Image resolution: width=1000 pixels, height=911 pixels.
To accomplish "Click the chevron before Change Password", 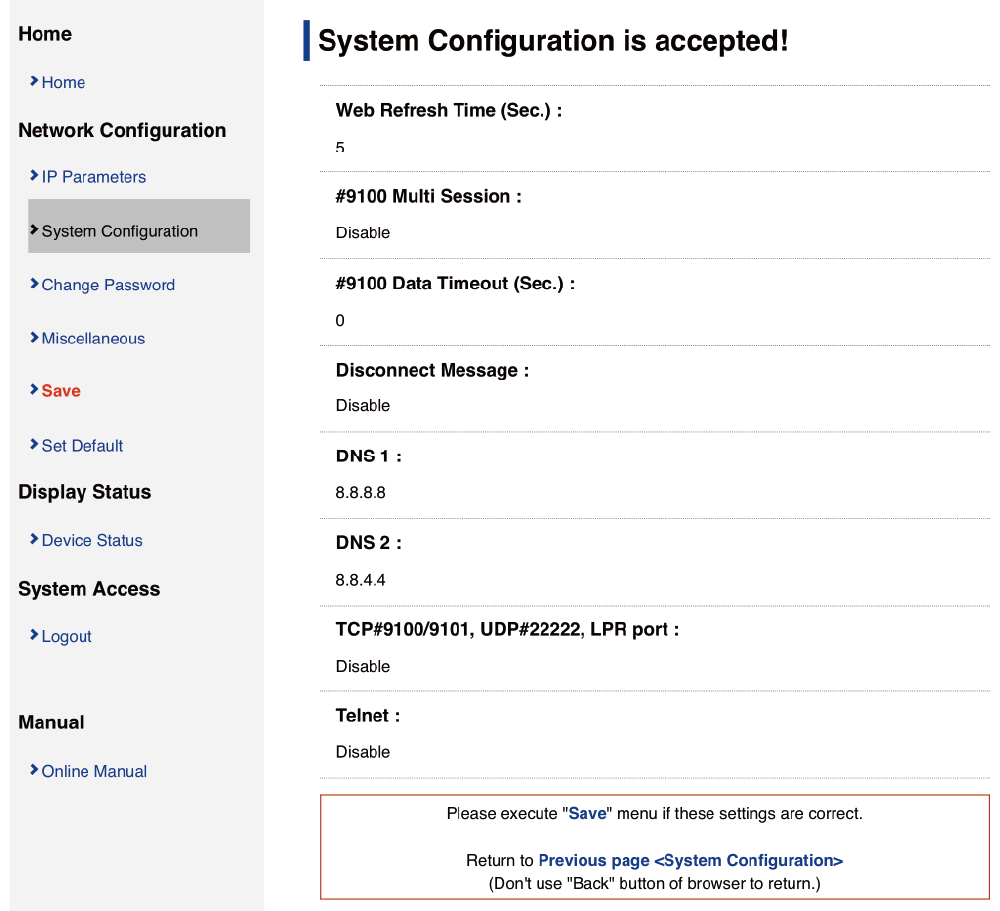I will click(x=34, y=284).
